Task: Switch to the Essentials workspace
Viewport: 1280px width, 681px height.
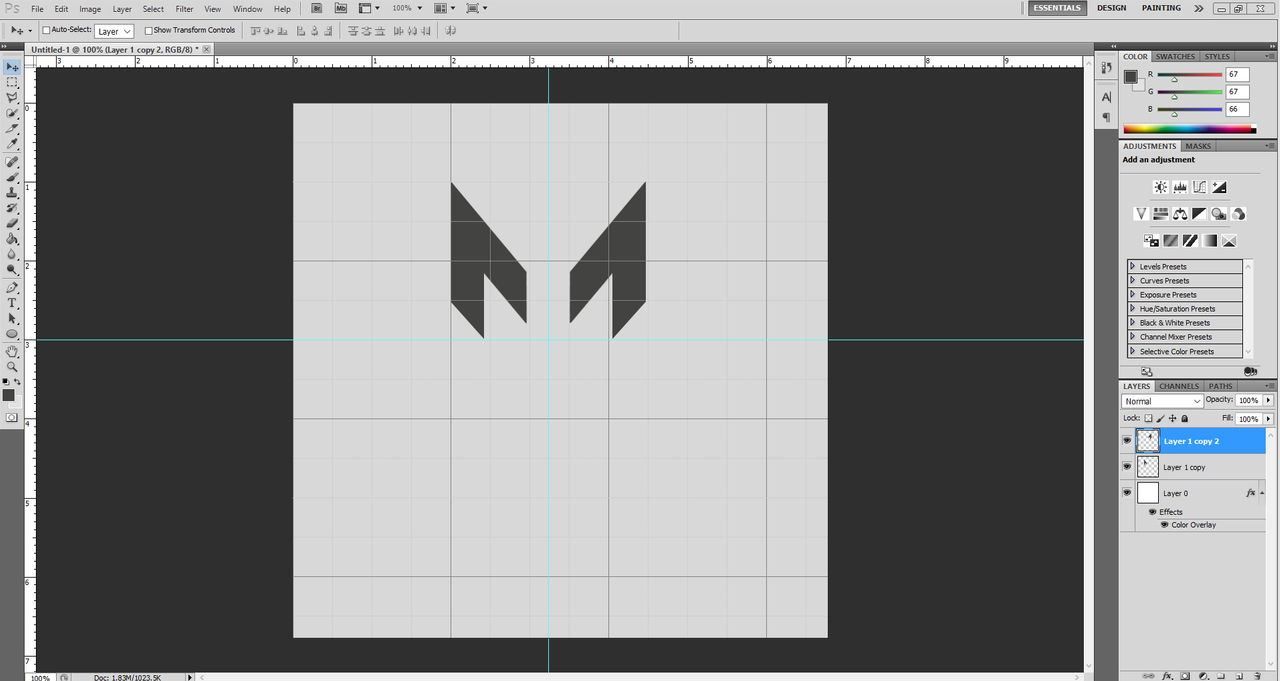Action: pos(1057,8)
